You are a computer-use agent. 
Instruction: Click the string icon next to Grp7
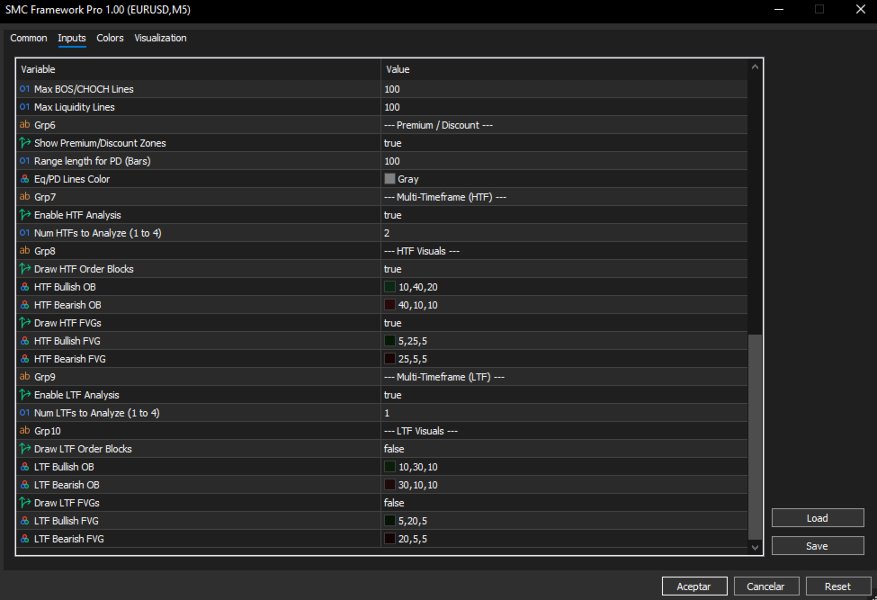point(25,197)
